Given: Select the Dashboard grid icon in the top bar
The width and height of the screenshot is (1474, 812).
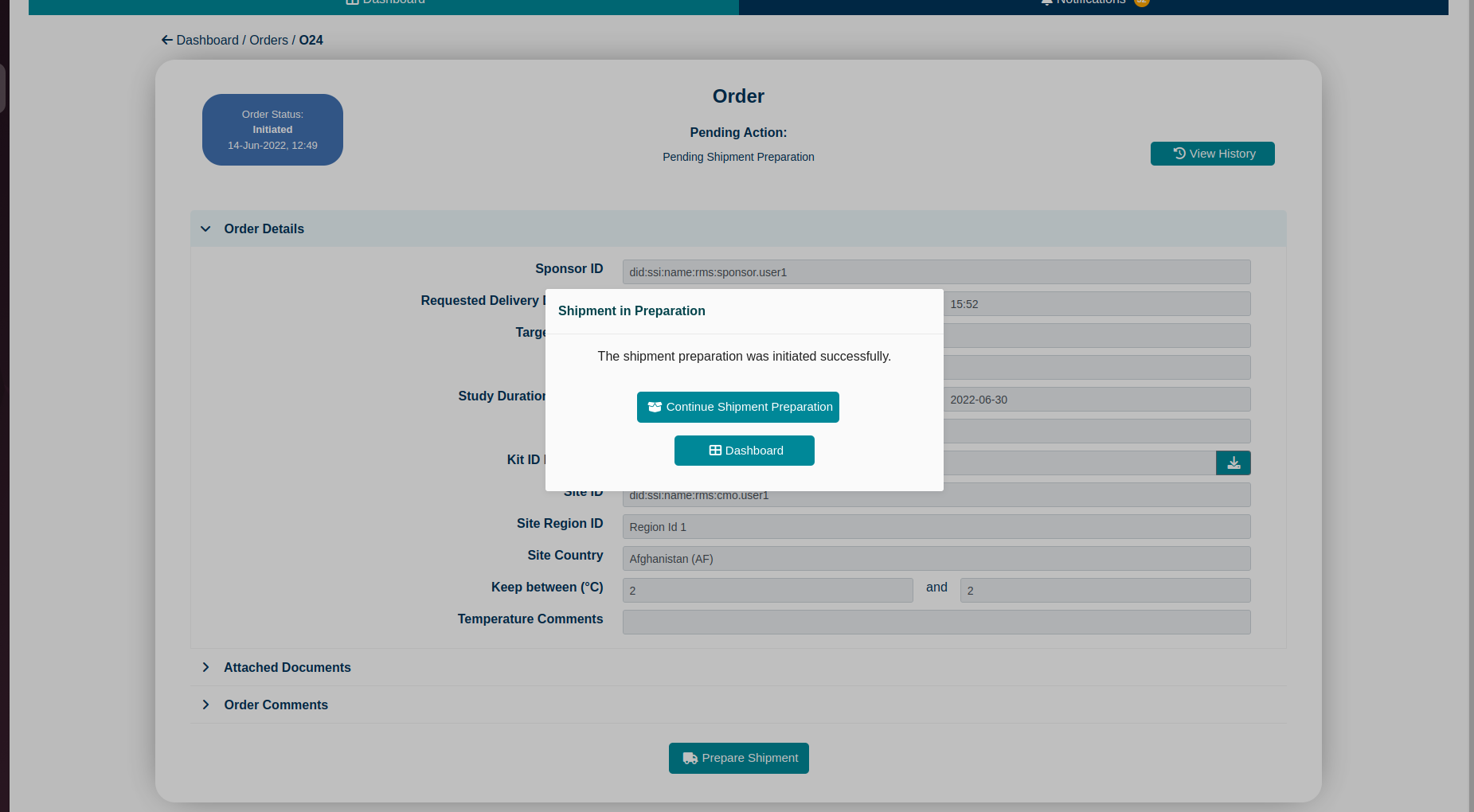Looking at the screenshot, I should click(350, 2).
